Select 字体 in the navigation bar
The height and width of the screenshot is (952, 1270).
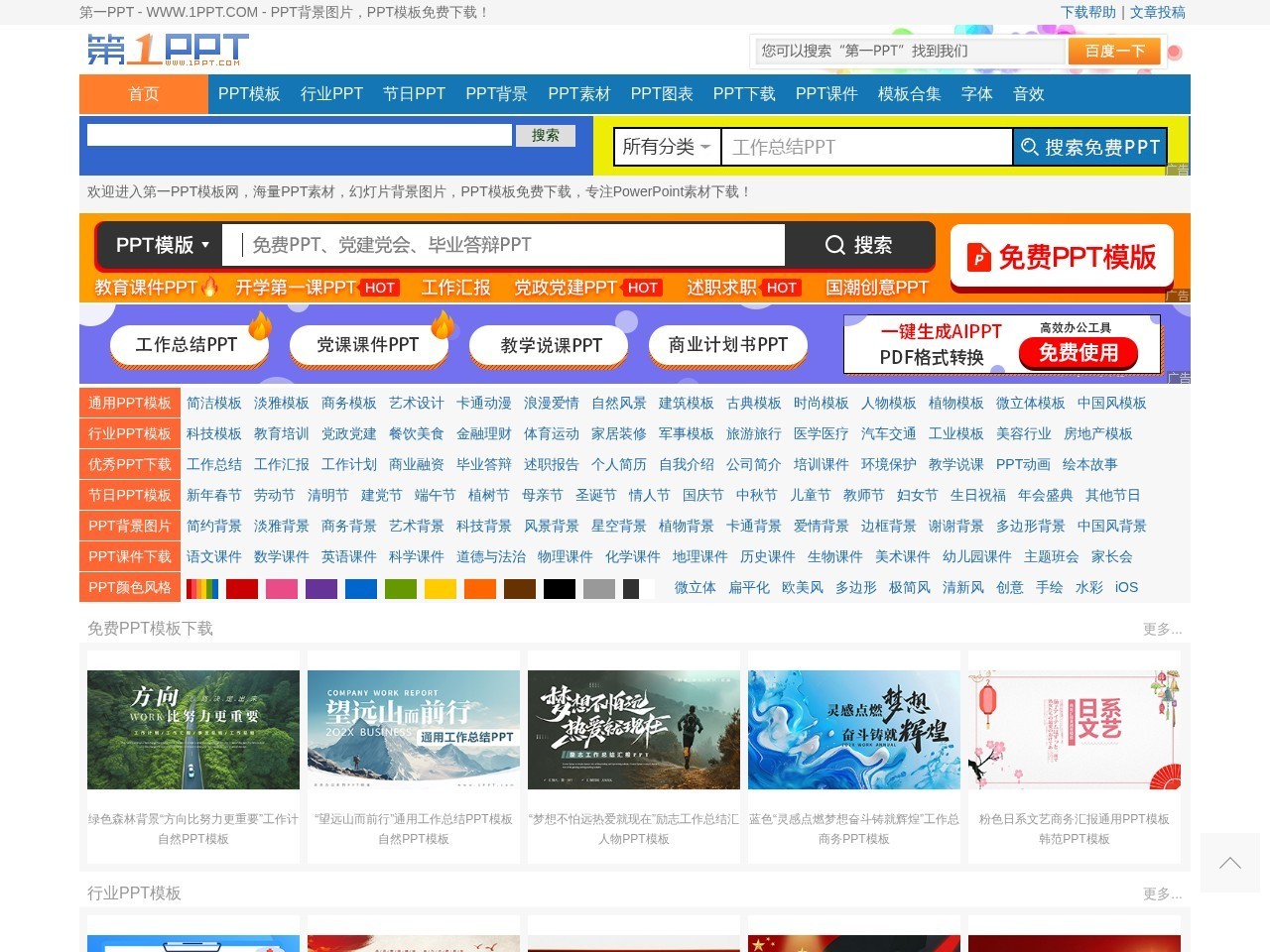click(977, 94)
